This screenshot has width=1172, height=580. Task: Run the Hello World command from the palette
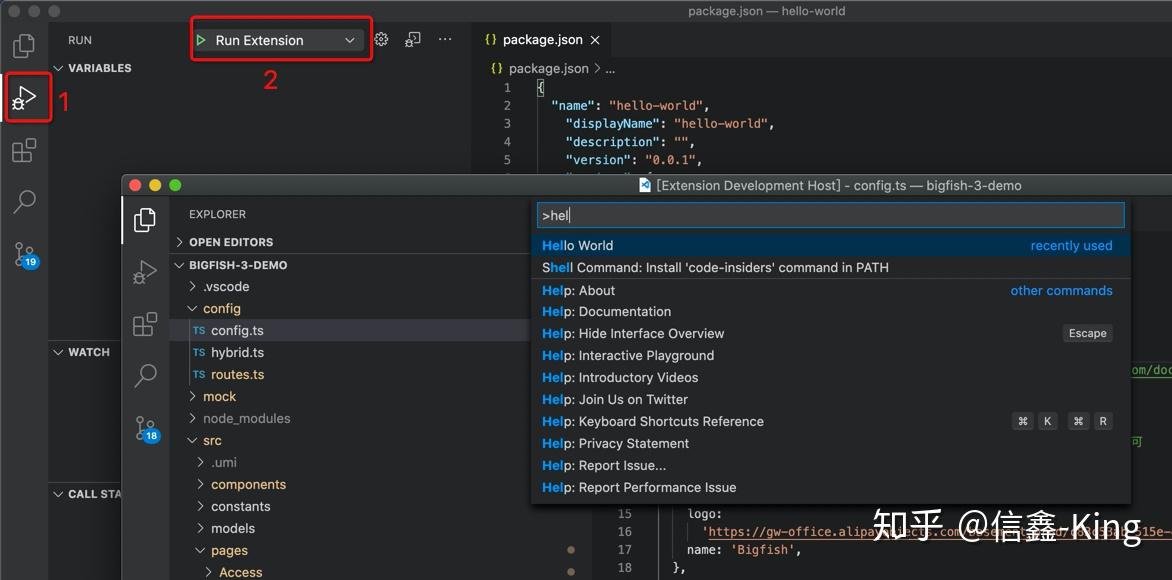(x=577, y=245)
